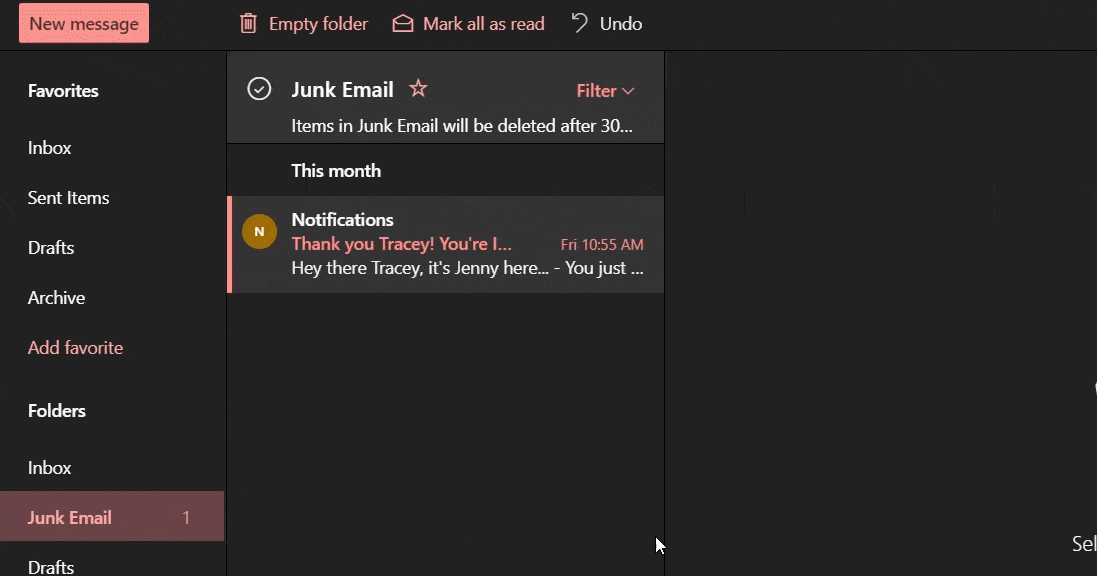This screenshot has width=1097, height=576.
Task: Open Sent Items folder
Action: [x=68, y=198]
